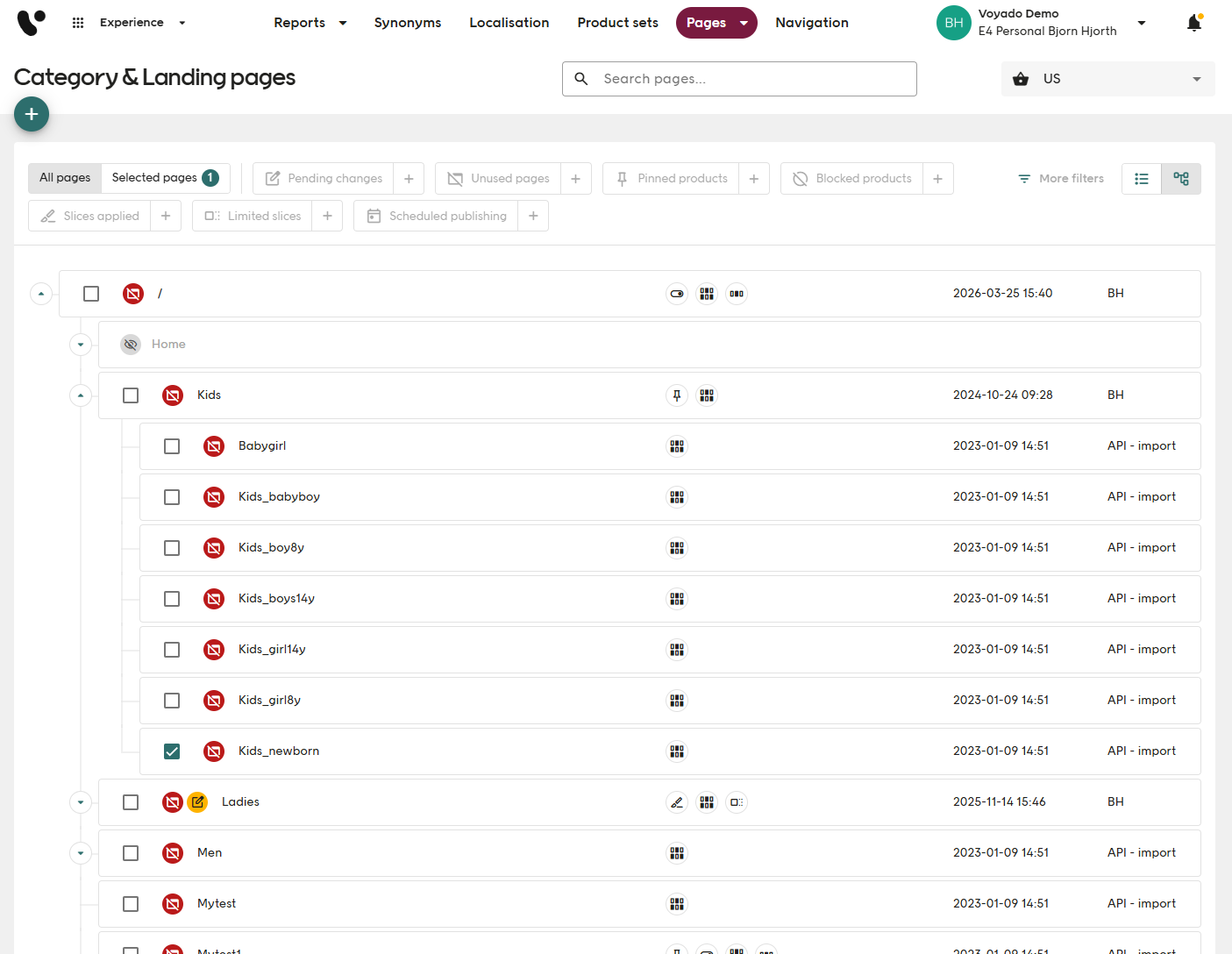Open the US market dropdown
Screen dimensions: 1232x954
pyautogui.click(x=1107, y=79)
